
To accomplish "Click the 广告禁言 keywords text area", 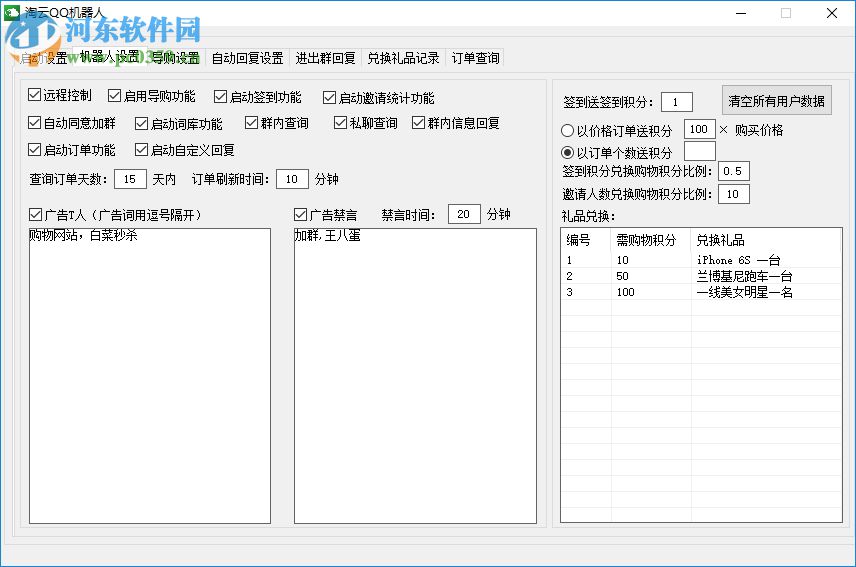I will click(x=415, y=376).
